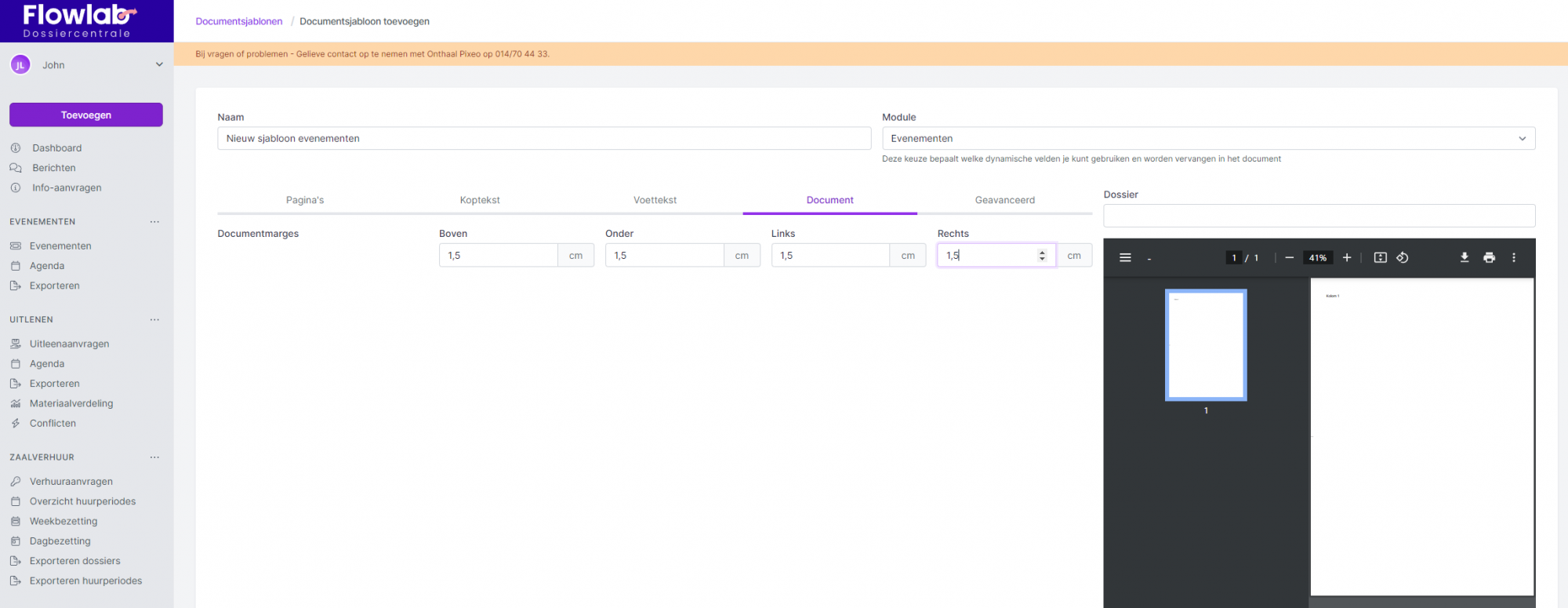Zoom in the PDF preview
This screenshot has width=1568, height=608.
(x=1347, y=257)
